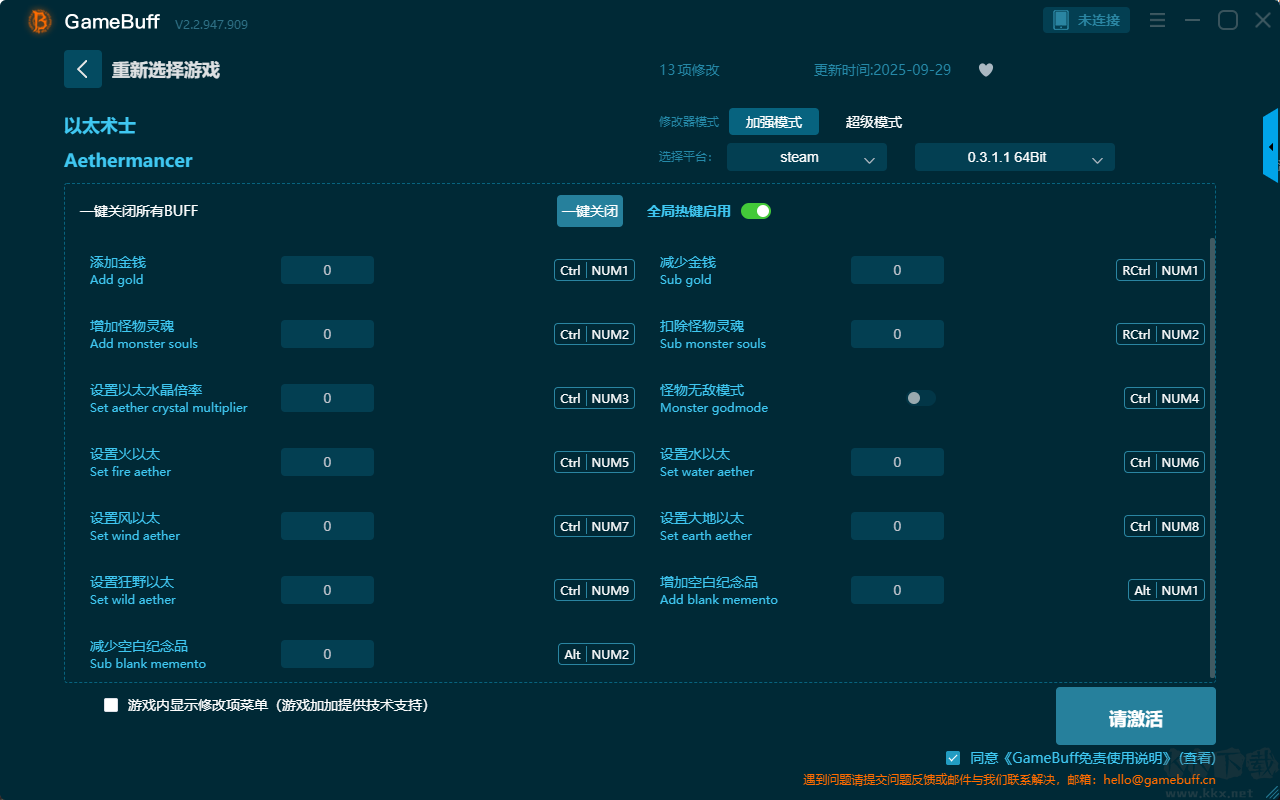
Task: Open the steam platform dropdown
Action: pos(806,157)
